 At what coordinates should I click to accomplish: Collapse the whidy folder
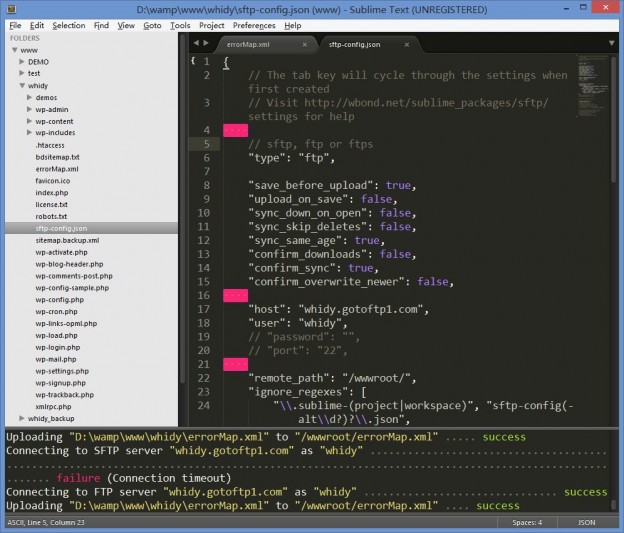coord(22,86)
